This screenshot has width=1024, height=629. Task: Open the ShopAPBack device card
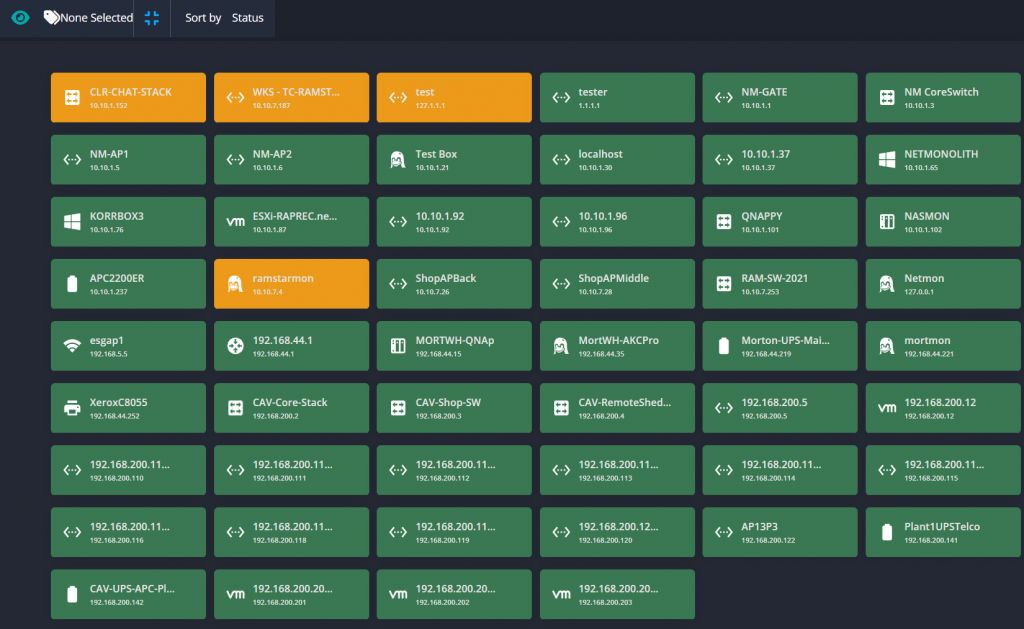pyautogui.click(x=454, y=283)
